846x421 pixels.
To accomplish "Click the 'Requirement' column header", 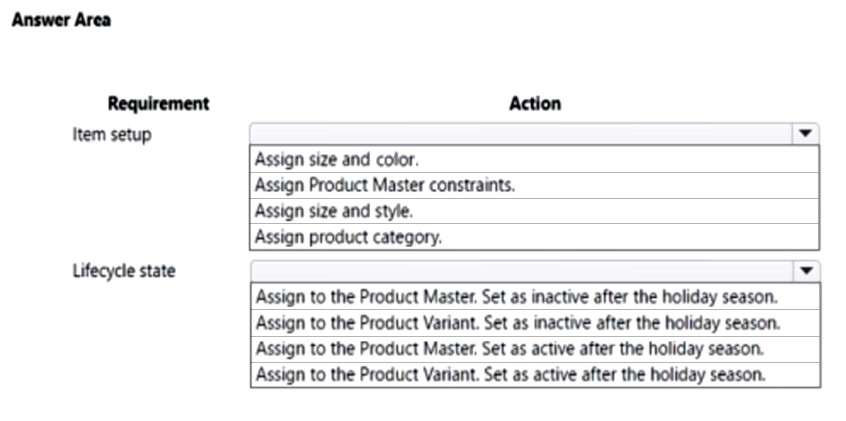I will [x=158, y=103].
